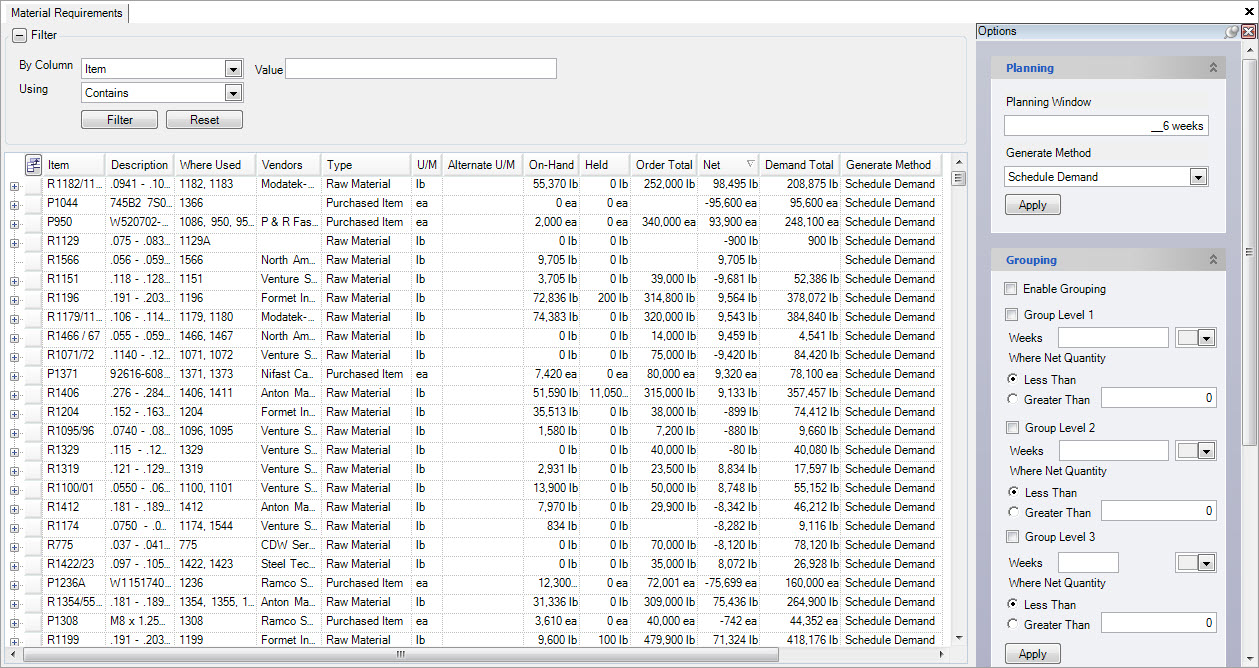Check the Group Level 2 box
The height and width of the screenshot is (668, 1259).
[1011, 428]
